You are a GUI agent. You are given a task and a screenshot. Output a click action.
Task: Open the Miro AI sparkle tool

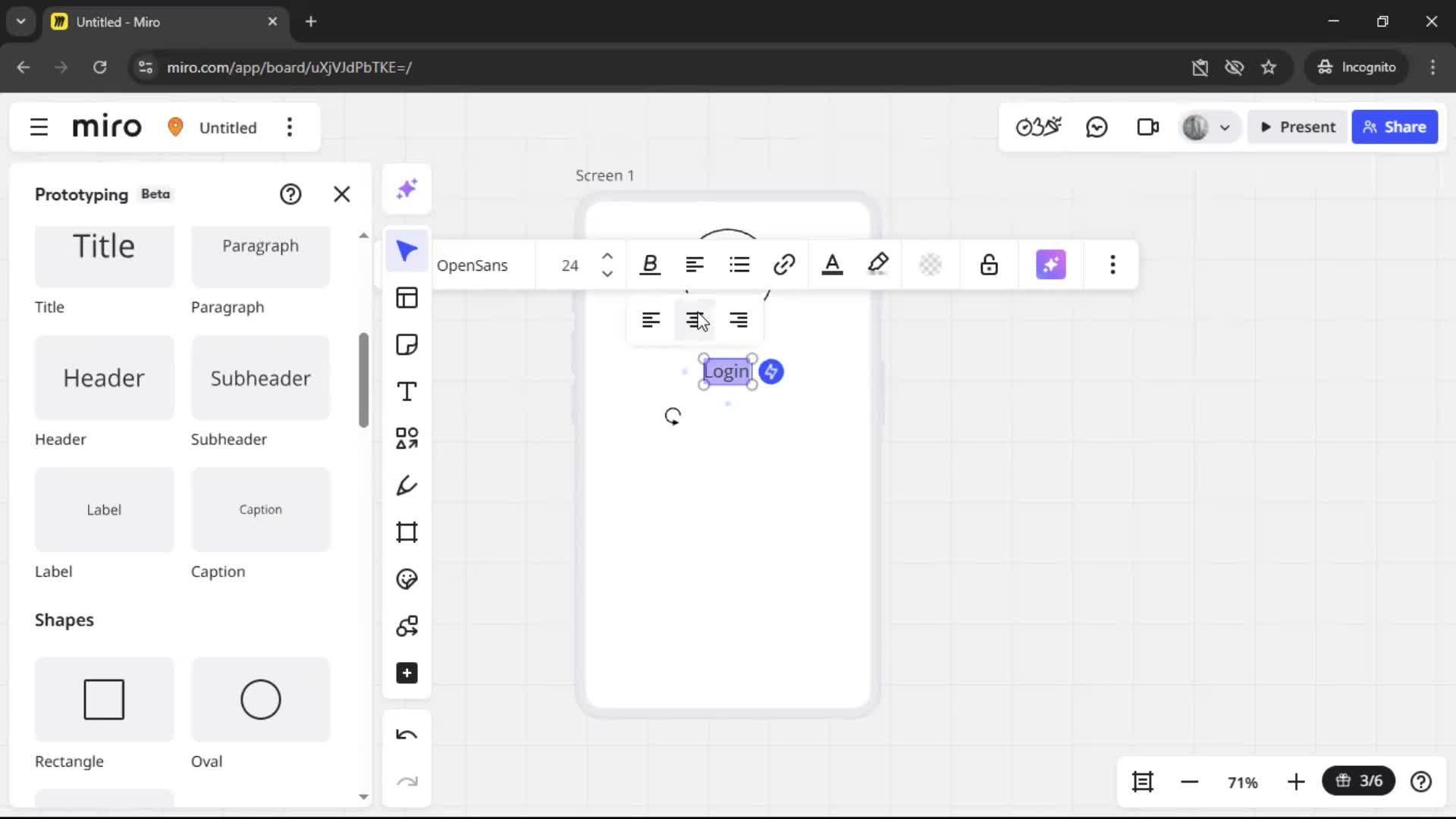click(407, 189)
